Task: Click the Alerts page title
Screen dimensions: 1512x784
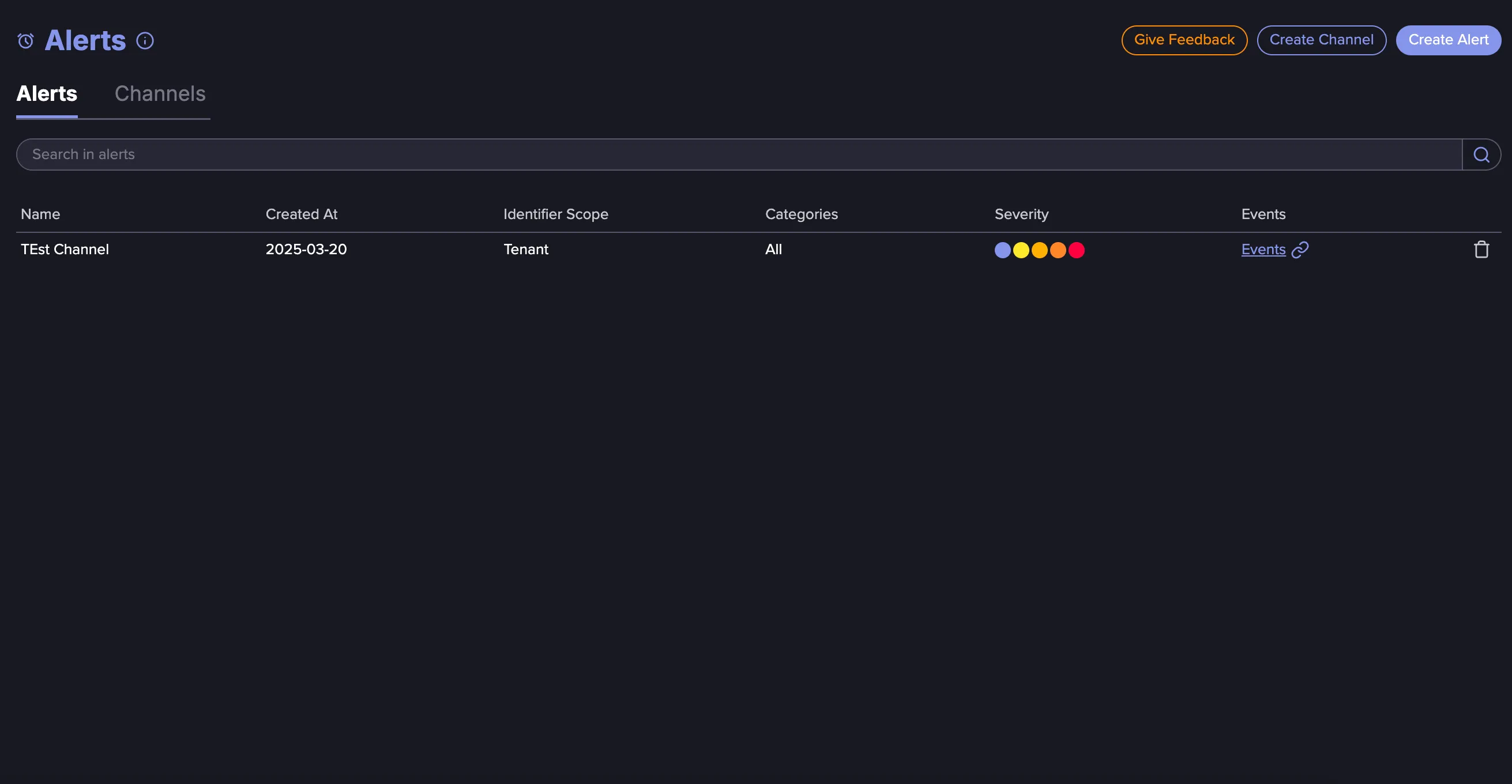Action: point(85,40)
